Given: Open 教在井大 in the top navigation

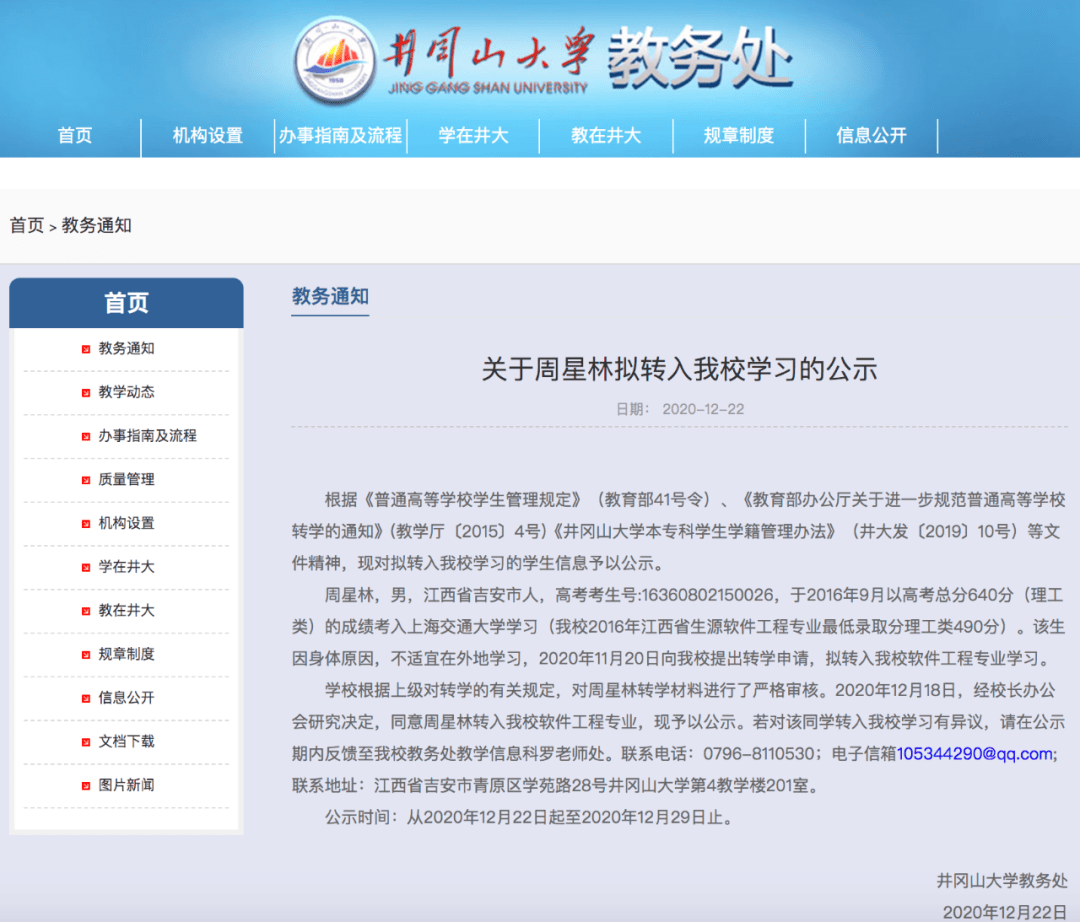Looking at the screenshot, I should (x=606, y=137).
